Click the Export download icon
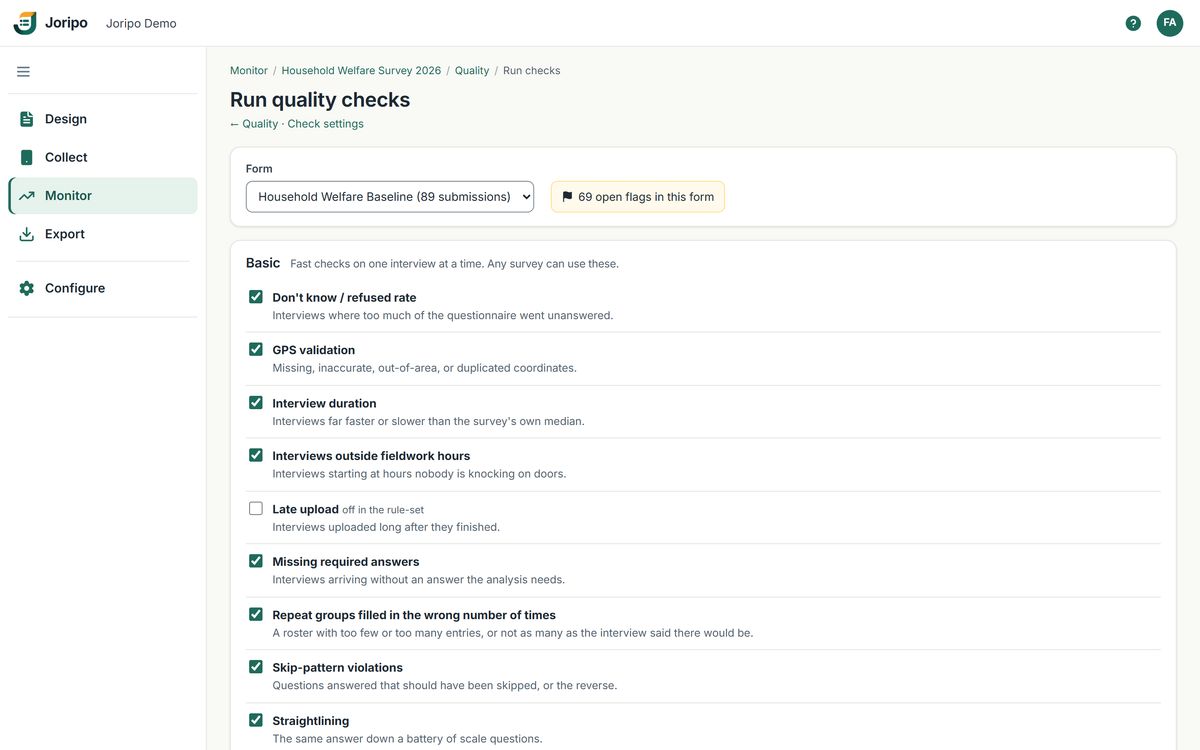Image resolution: width=1200 pixels, height=750 pixels. tap(27, 234)
